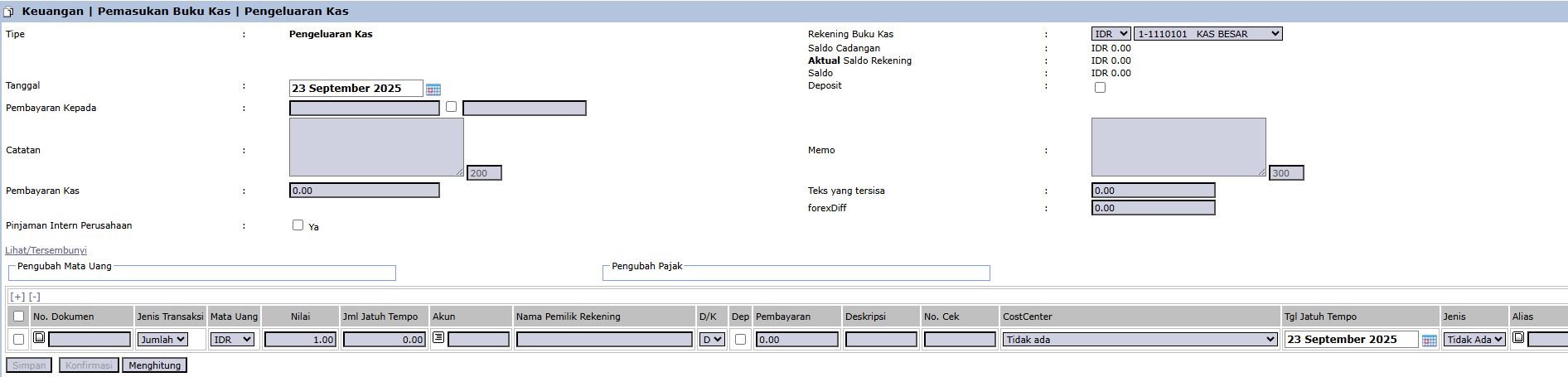The height and width of the screenshot is (377, 1568).
Task: Check the Dep checkbox in the table row
Action: (740, 340)
